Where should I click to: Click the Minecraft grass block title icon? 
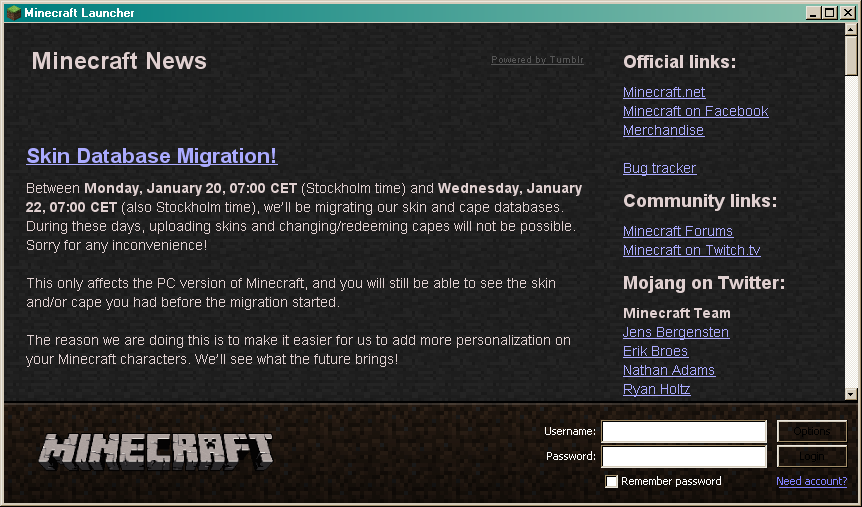coord(14,13)
